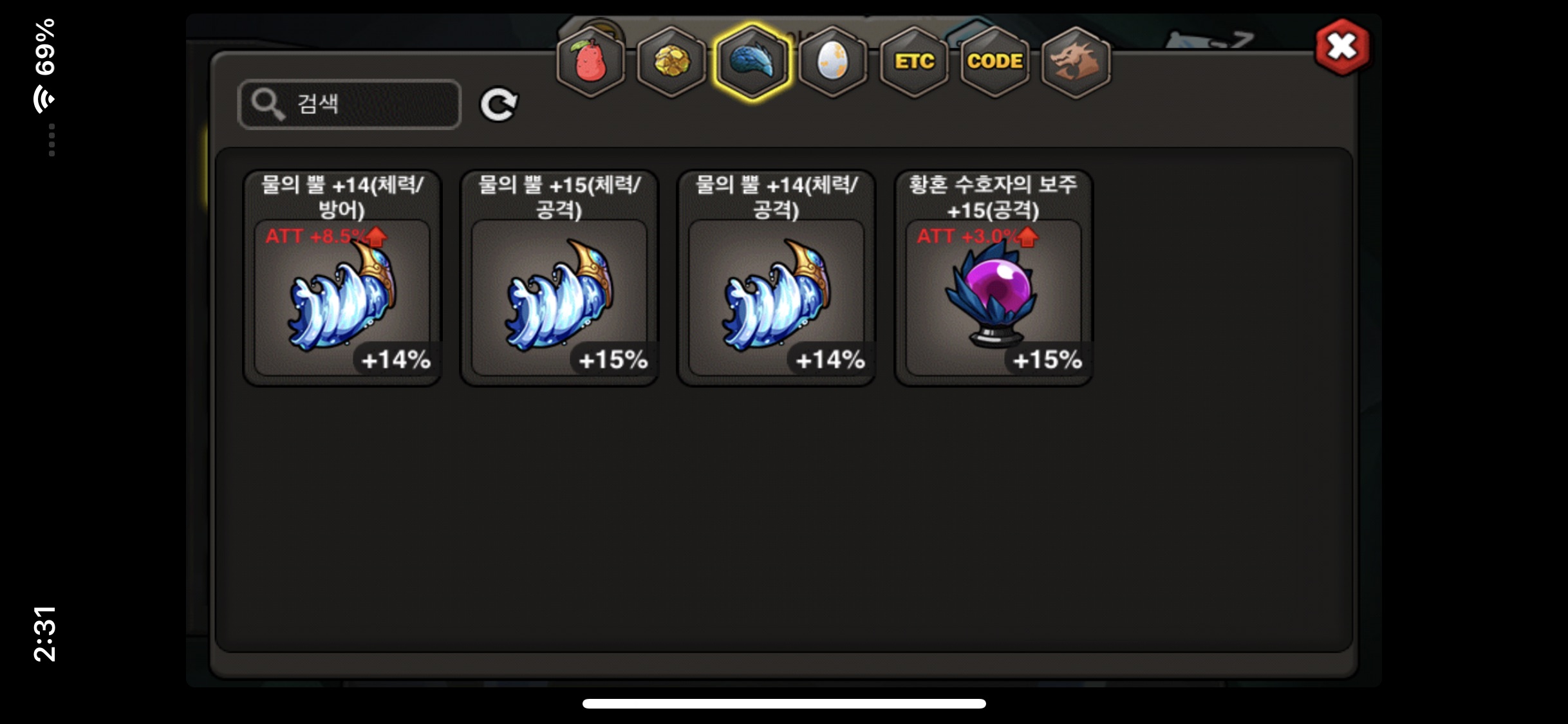Select the gold nugget category tab

(x=671, y=62)
